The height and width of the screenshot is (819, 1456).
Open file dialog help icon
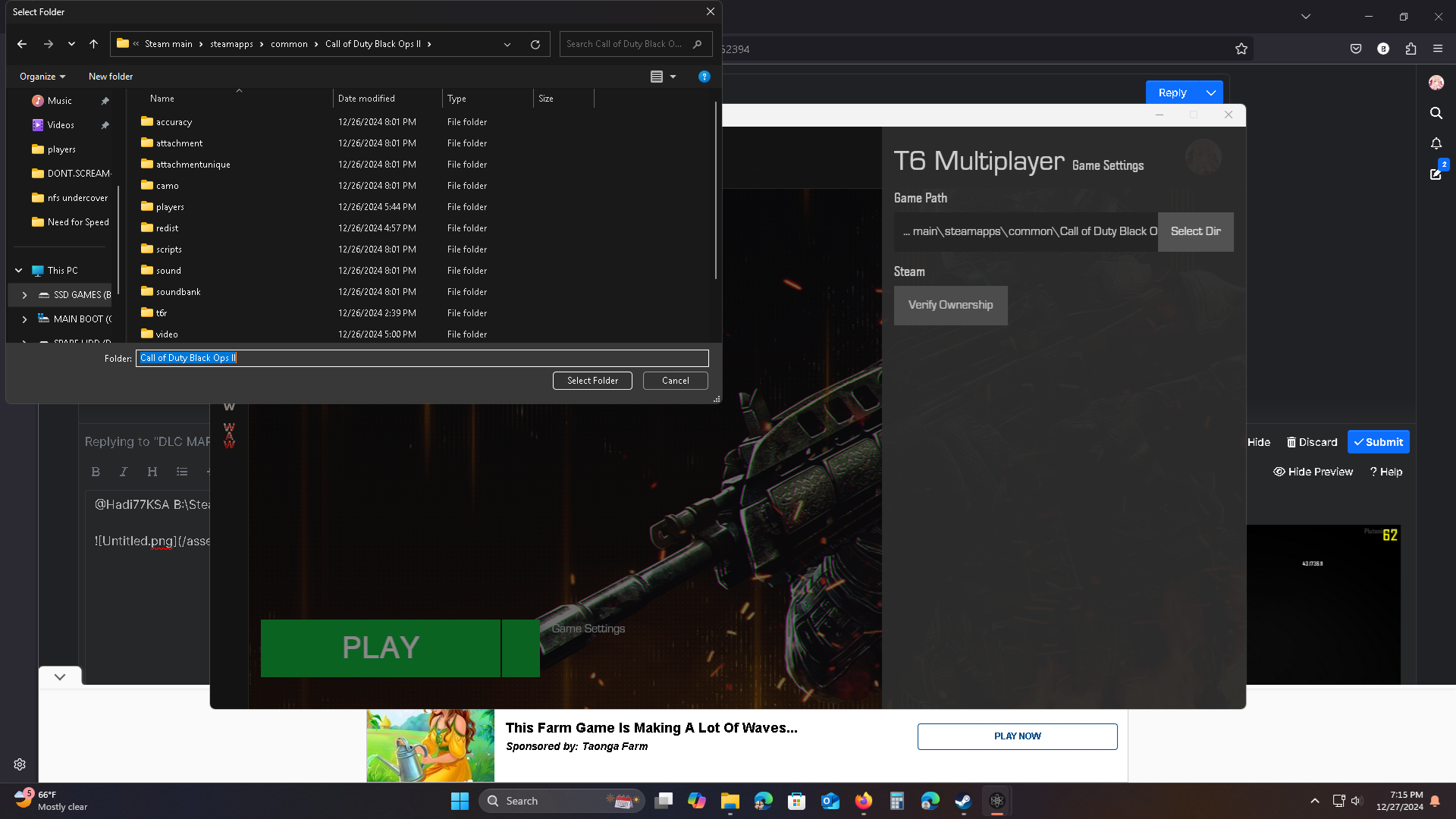pos(704,77)
